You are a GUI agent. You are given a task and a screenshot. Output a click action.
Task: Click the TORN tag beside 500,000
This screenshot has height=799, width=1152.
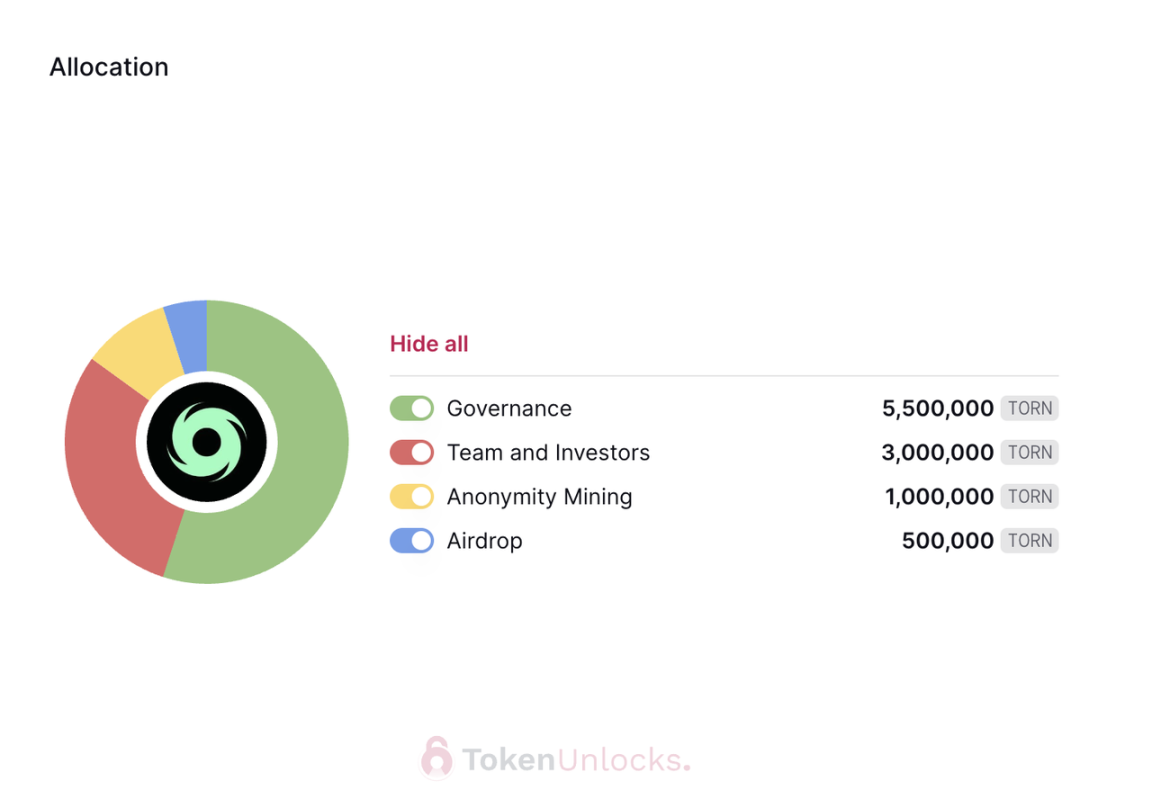pyautogui.click(x=1029, y=540)
